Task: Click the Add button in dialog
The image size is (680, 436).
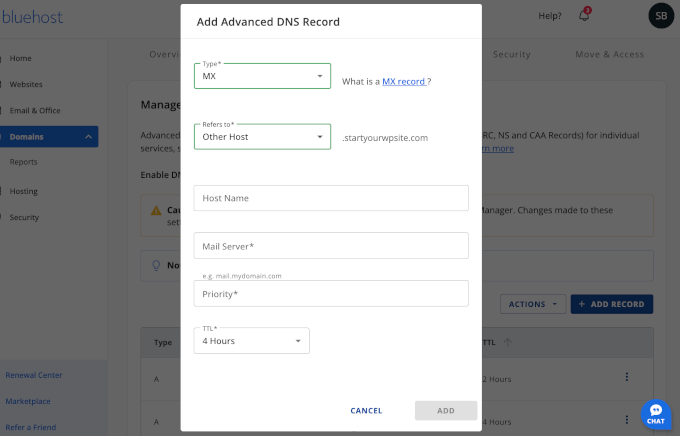Action: coord(446,410)
